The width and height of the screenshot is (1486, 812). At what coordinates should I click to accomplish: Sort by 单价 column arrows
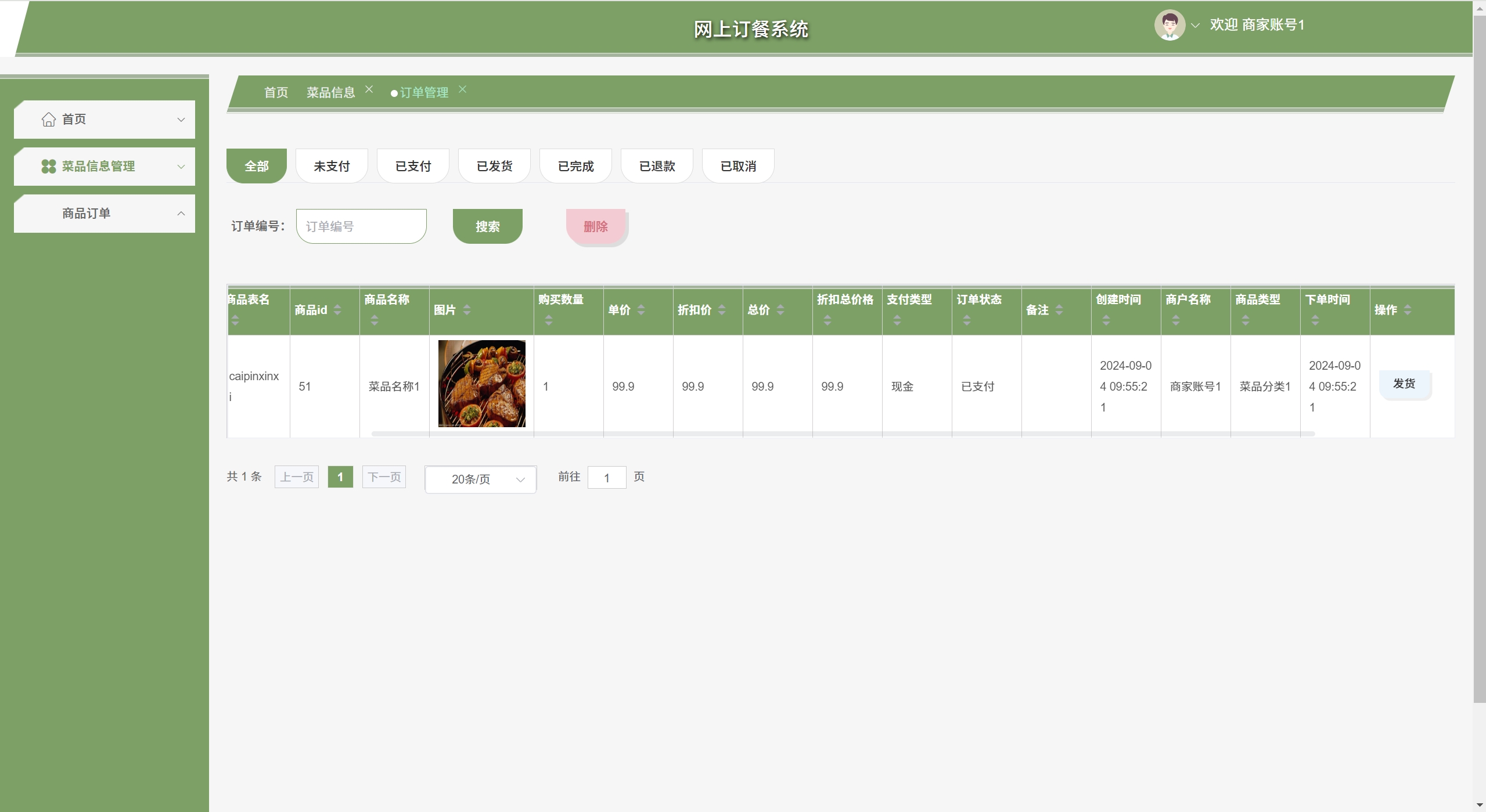pos(641,310)
